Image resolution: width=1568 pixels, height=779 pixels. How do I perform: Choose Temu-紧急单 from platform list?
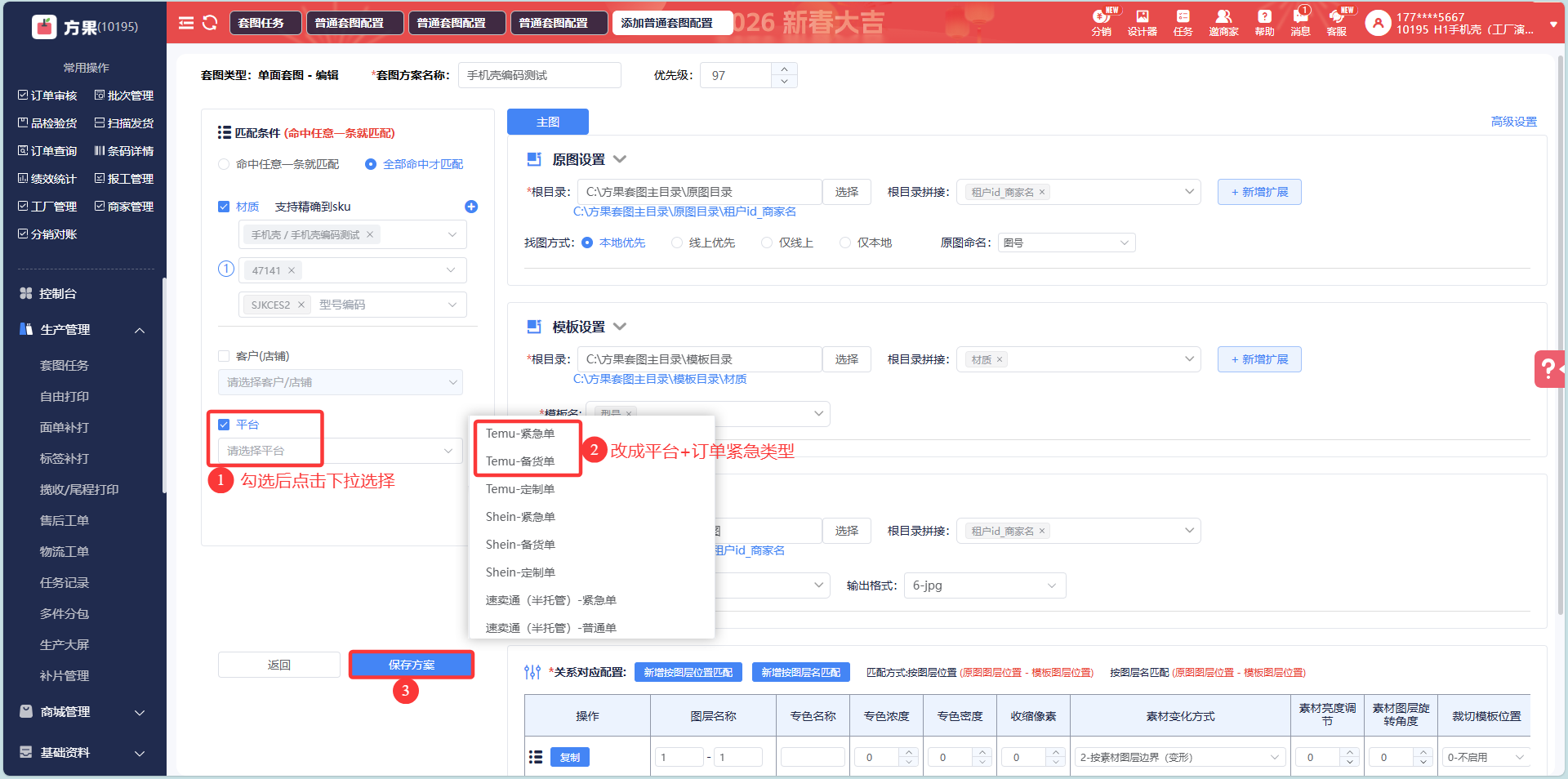[x=520, y=434]
